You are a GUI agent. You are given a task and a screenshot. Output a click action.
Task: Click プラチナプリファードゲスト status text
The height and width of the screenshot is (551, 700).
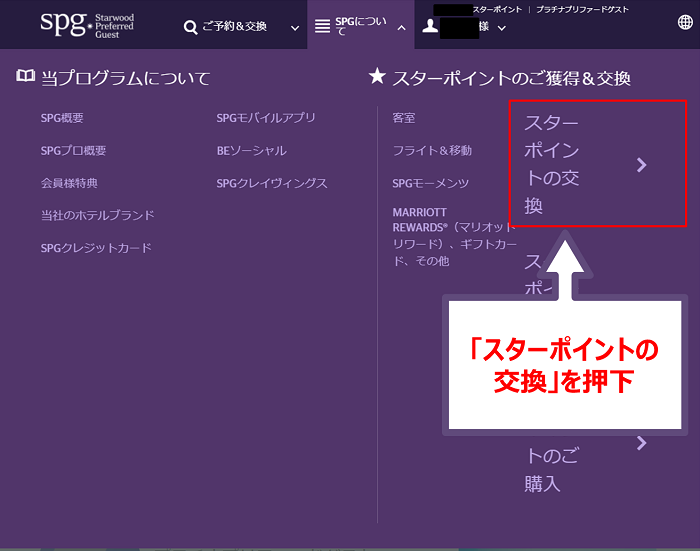click(582, 9)
